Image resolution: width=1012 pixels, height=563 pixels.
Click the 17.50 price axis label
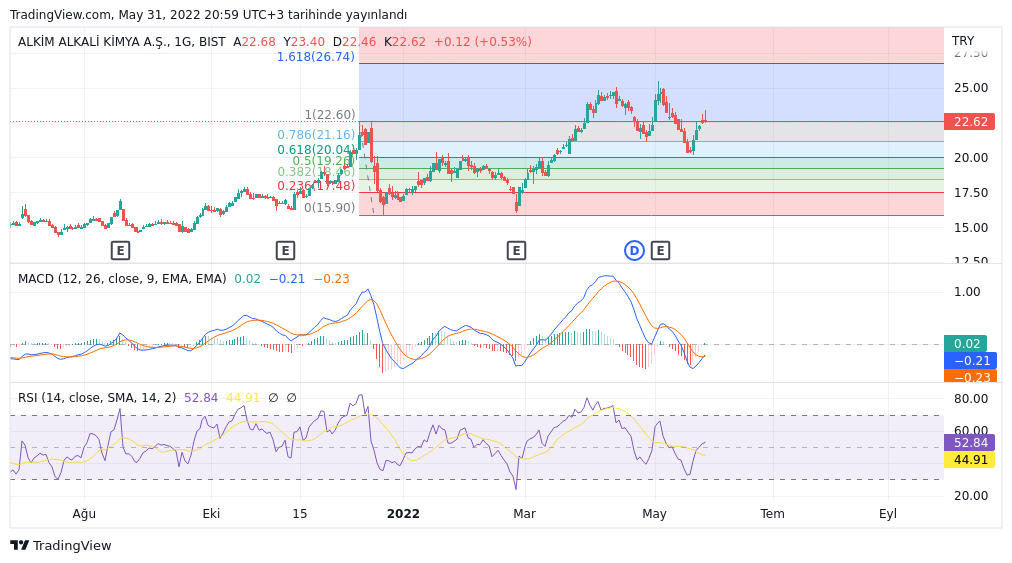(971, 192)
